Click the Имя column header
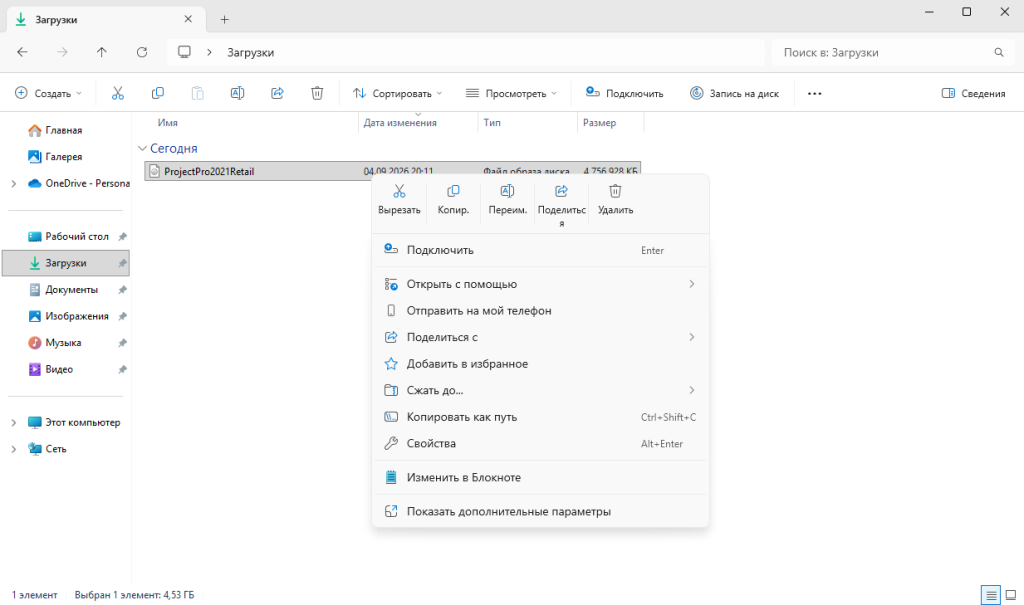 point(168,123)
